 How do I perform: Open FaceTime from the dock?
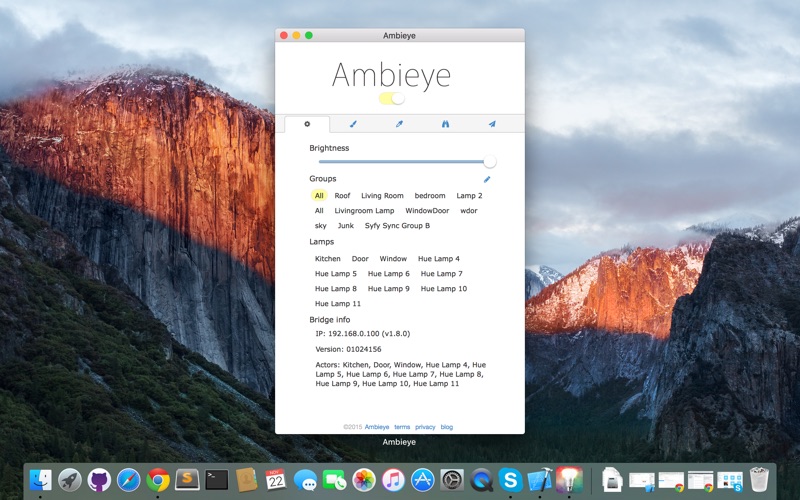[x=335, y=480]
